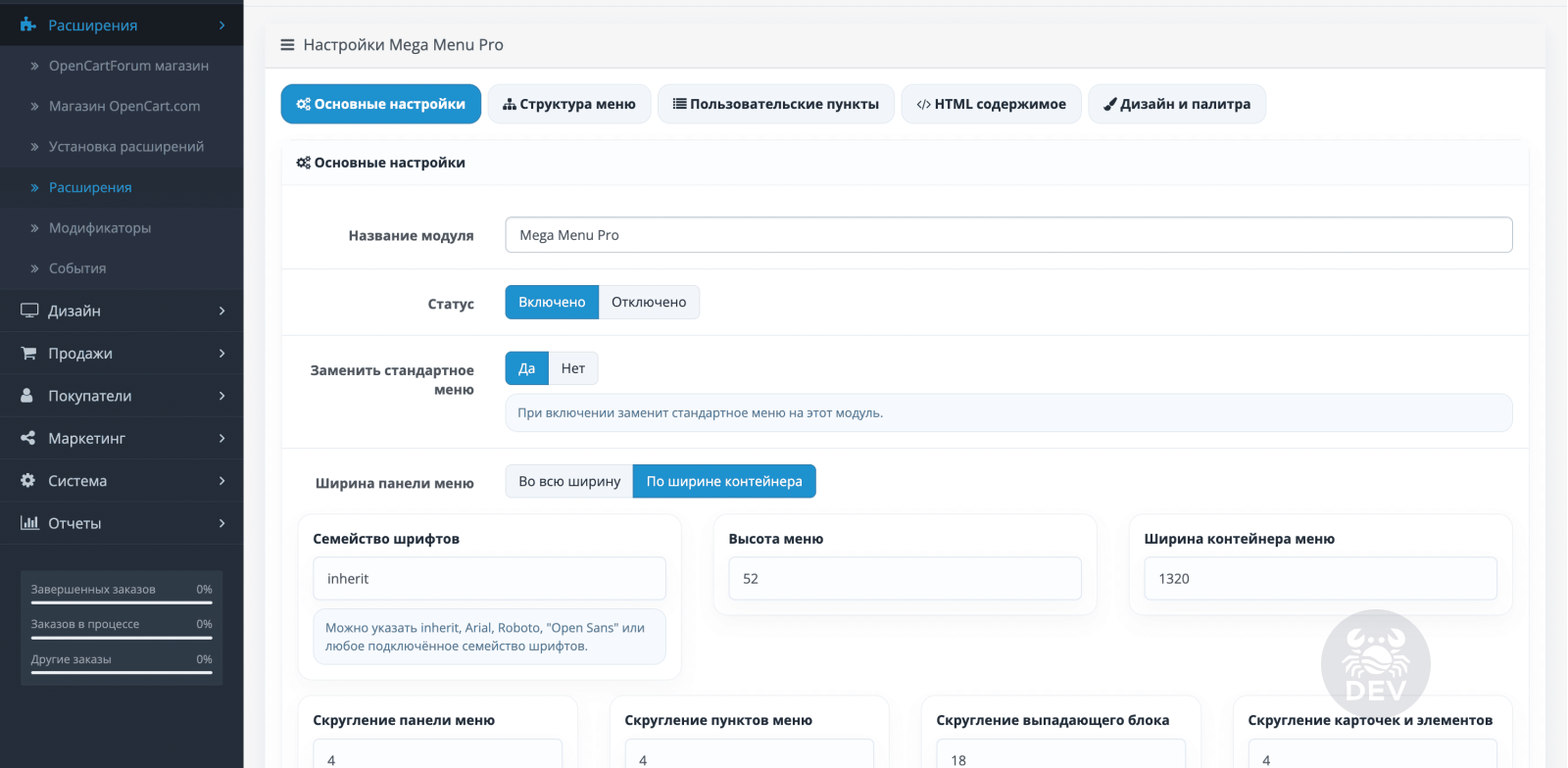1568x768 pixels.
Task: Click the code icon in HTML содержимое tab
Action: (923, 104)
